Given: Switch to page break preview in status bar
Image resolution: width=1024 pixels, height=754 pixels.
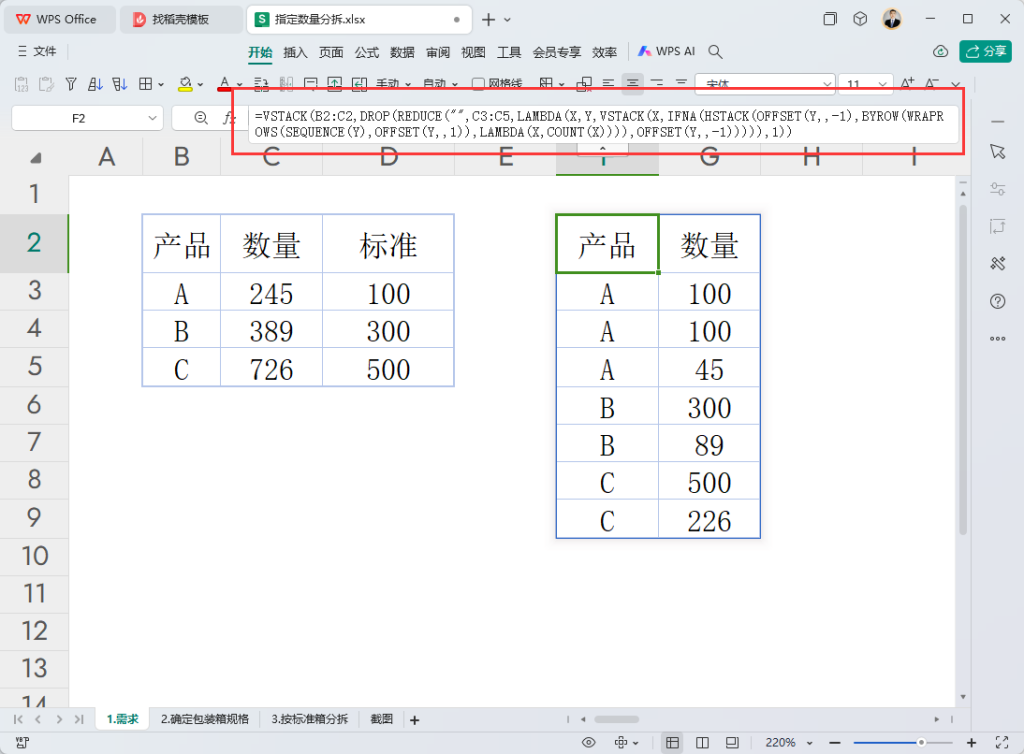Looking at the screenshot, I should (x=702, y=742).
